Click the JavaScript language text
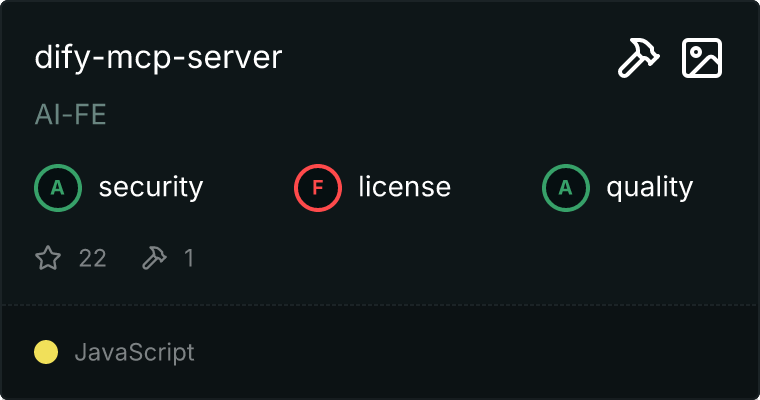Image resolution: width=760 pixels, height=400 pixels. [134, 352]
